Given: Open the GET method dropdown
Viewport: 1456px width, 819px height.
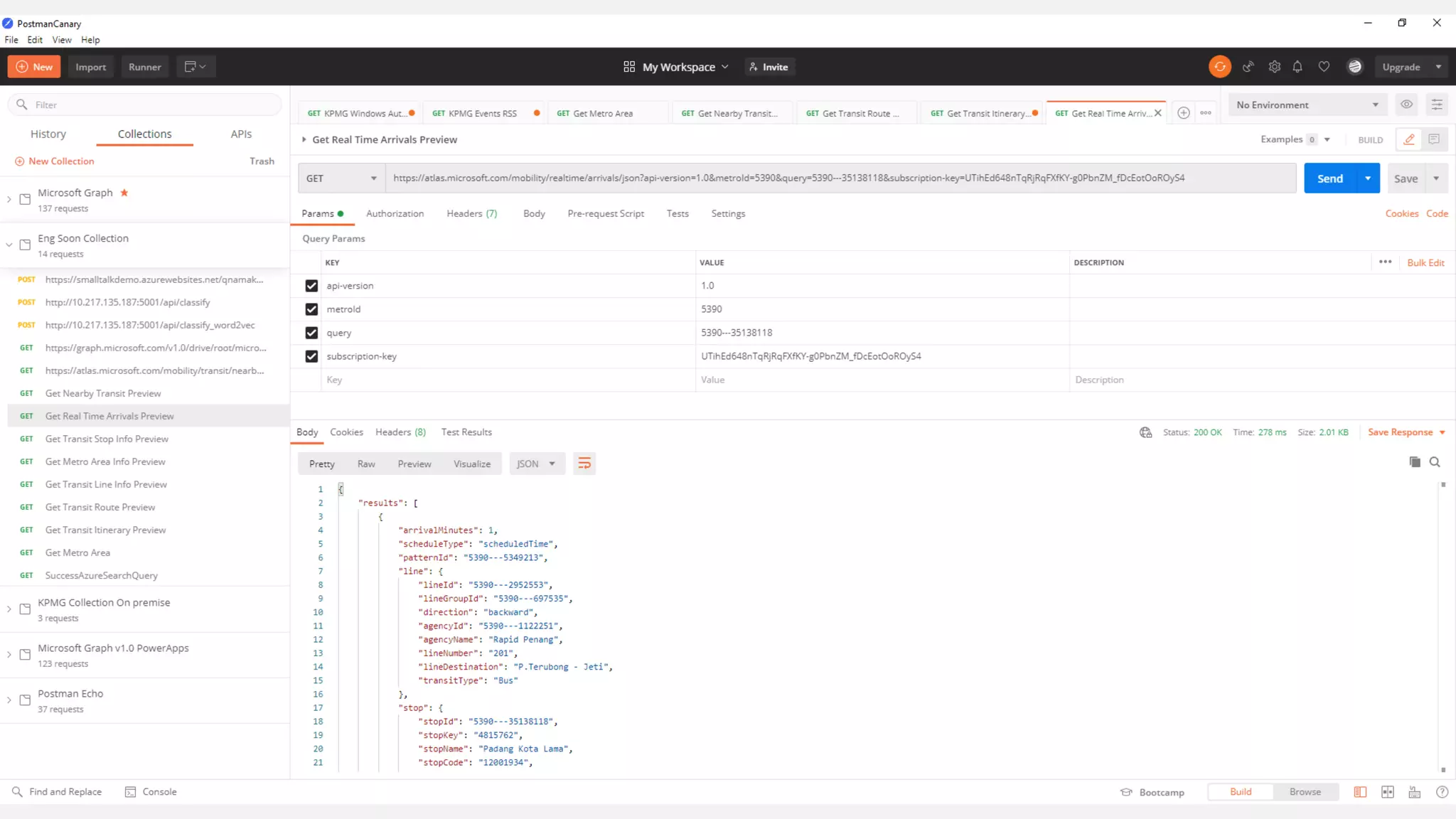Looking at the screenshot, I should (341, 178).
